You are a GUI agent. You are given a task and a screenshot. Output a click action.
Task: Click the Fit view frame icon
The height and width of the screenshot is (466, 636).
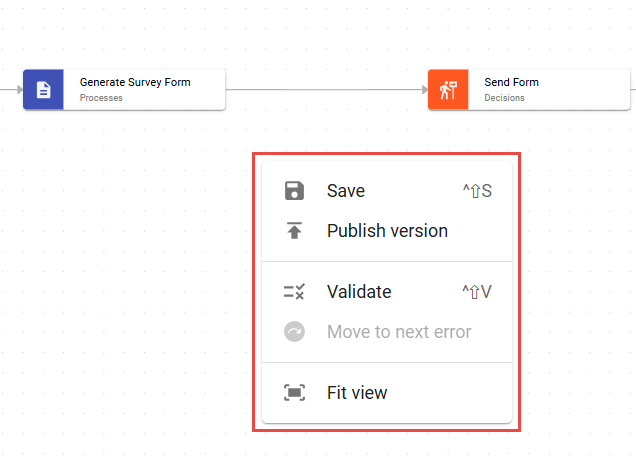click(x=294, y=393)
